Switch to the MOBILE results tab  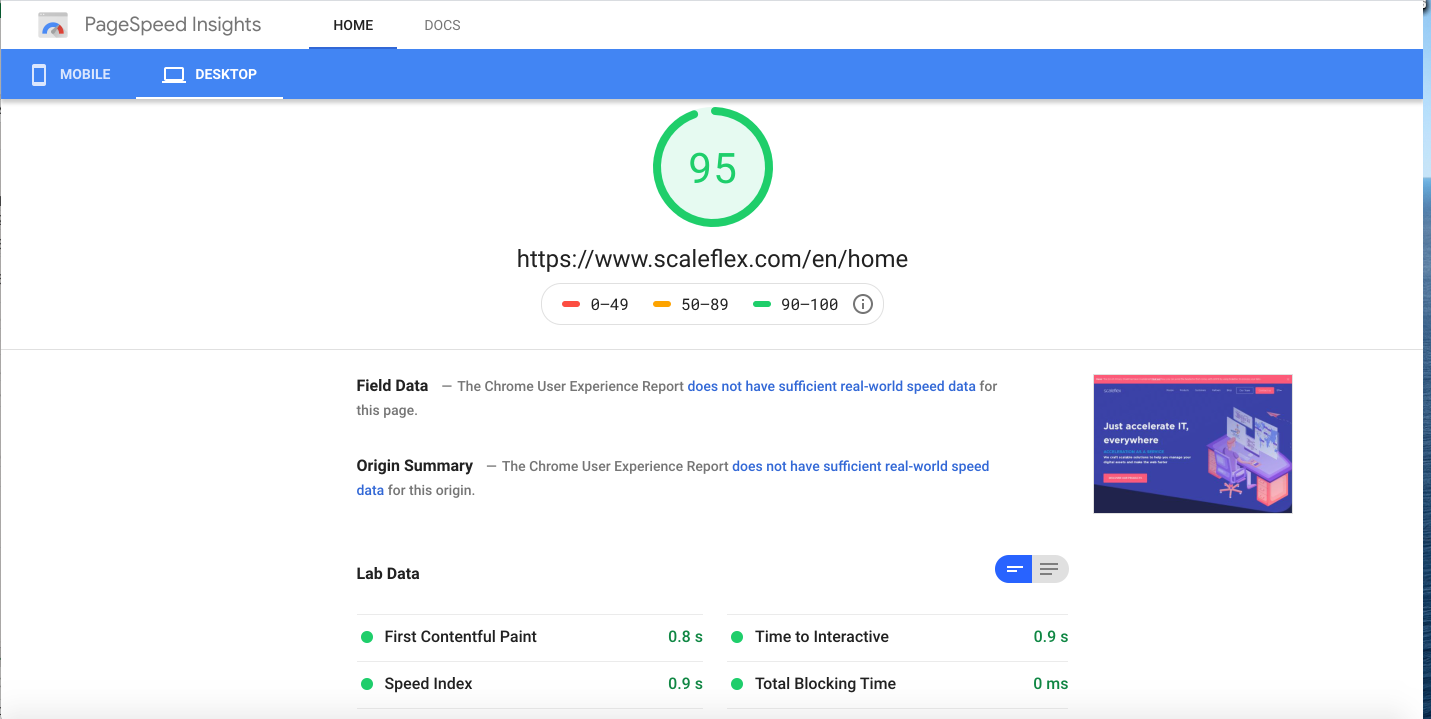(71, 75)
